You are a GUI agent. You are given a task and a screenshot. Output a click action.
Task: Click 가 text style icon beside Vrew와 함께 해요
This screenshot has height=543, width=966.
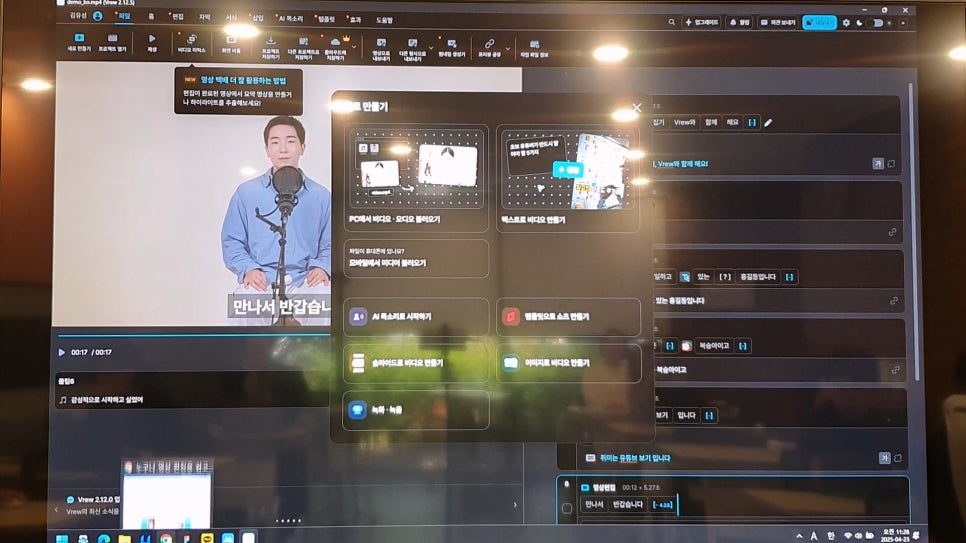(x=878, y=163)
